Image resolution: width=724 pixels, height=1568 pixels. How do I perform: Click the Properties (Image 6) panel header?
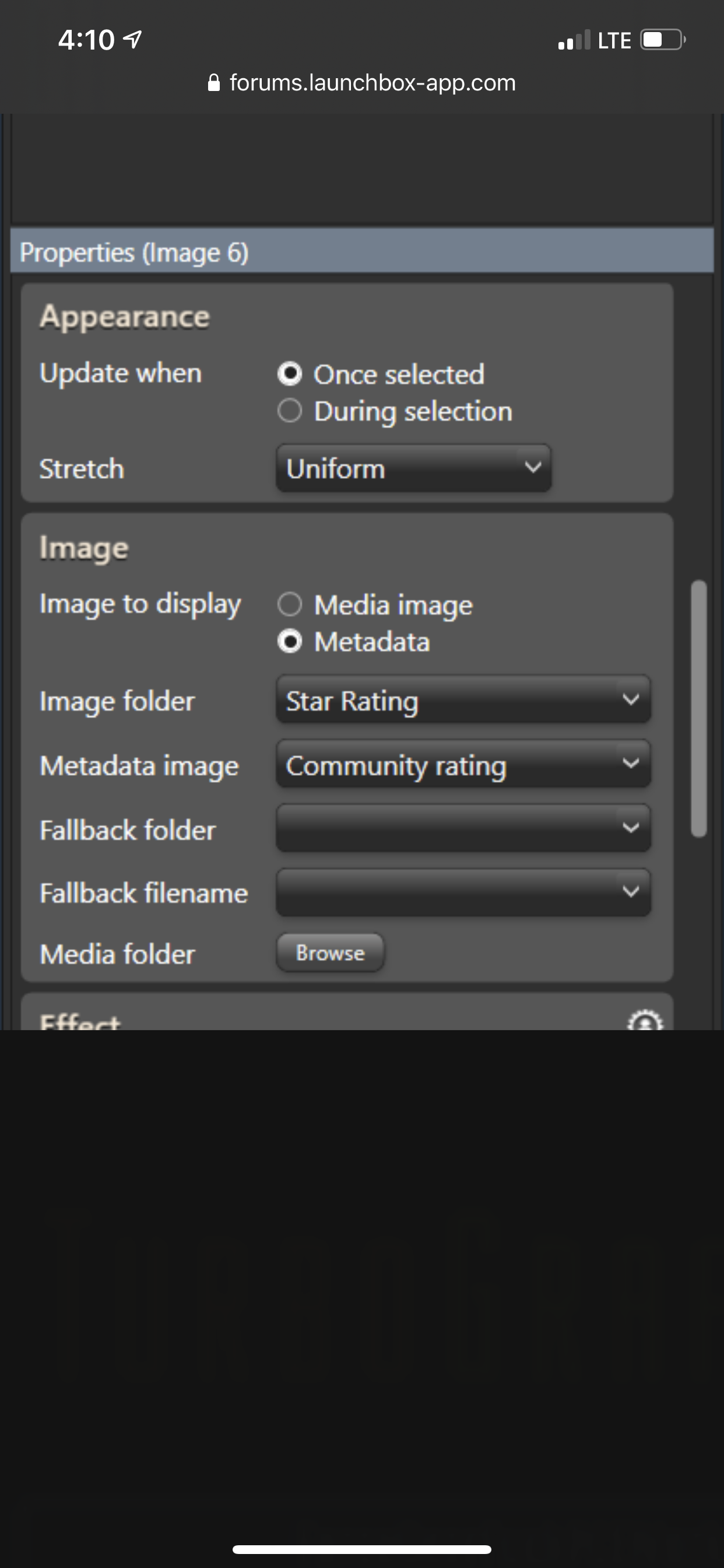[362, 251]
